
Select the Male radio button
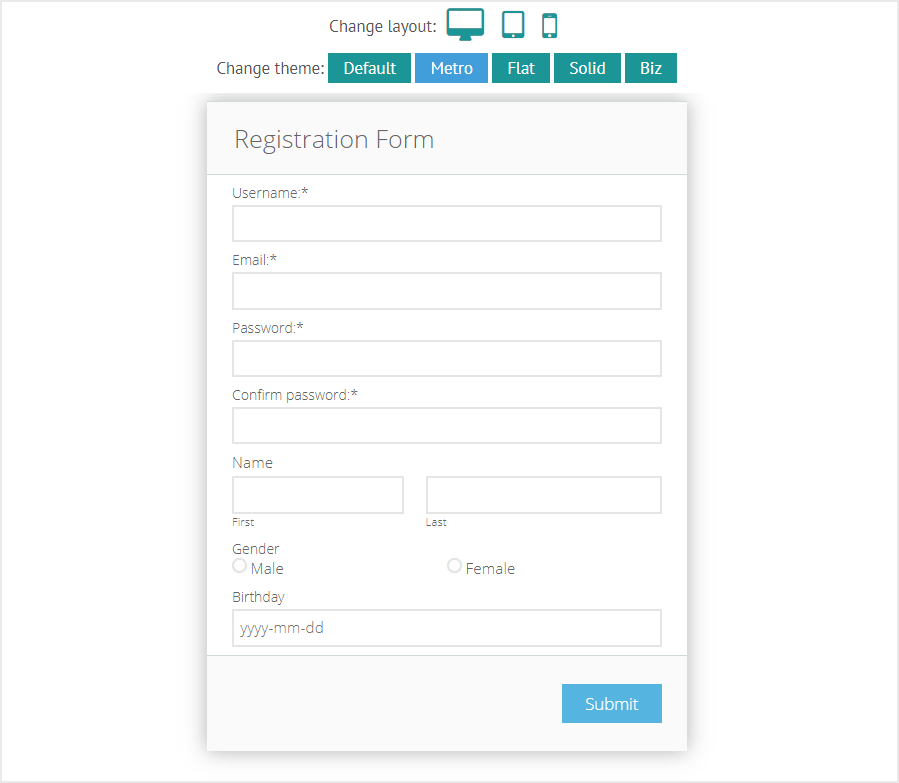pyautogui.click(x=240, y=566)
